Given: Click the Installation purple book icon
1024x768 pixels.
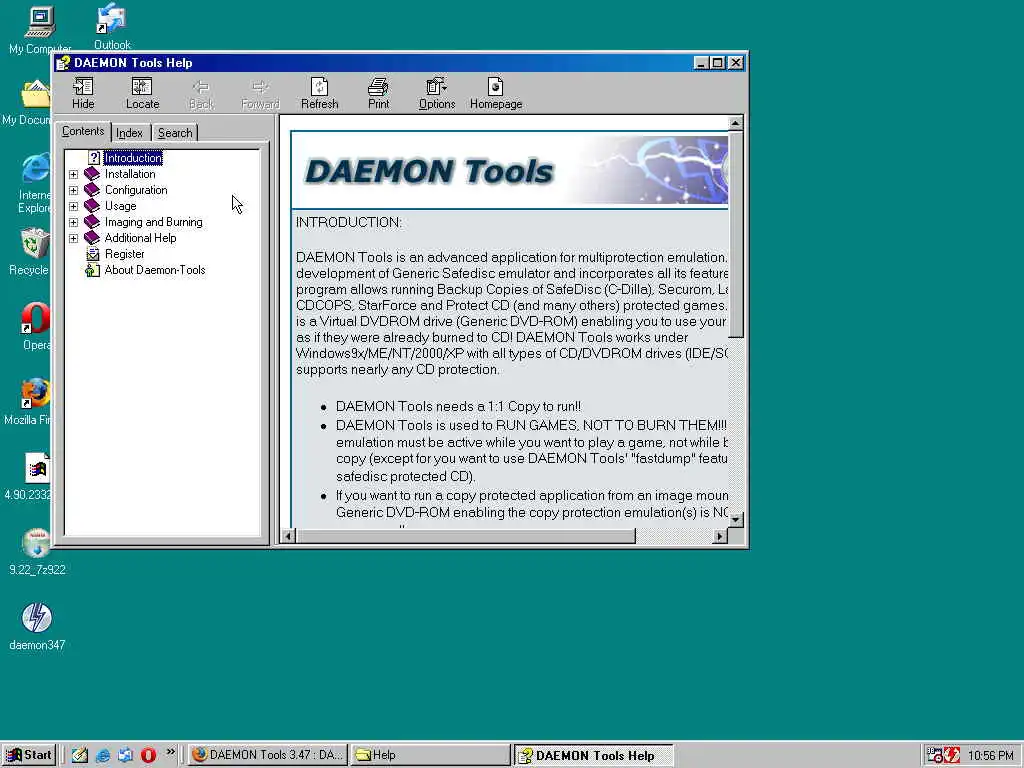Looking at the screenshot, I should coord(92,174).
